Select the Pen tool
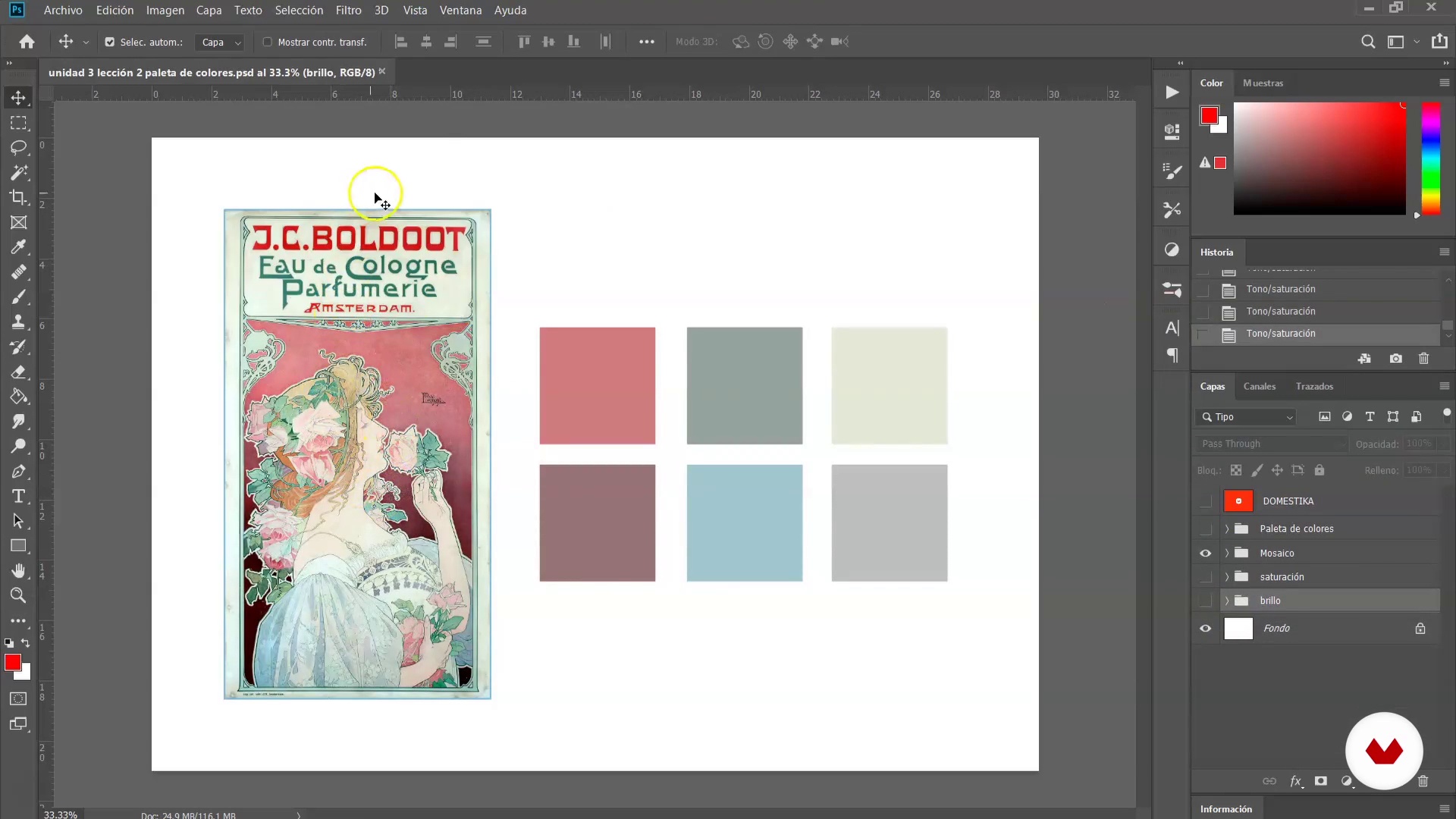Viewport: 1456px width, 819px height. pyautogui.click(x=18, y=471)
